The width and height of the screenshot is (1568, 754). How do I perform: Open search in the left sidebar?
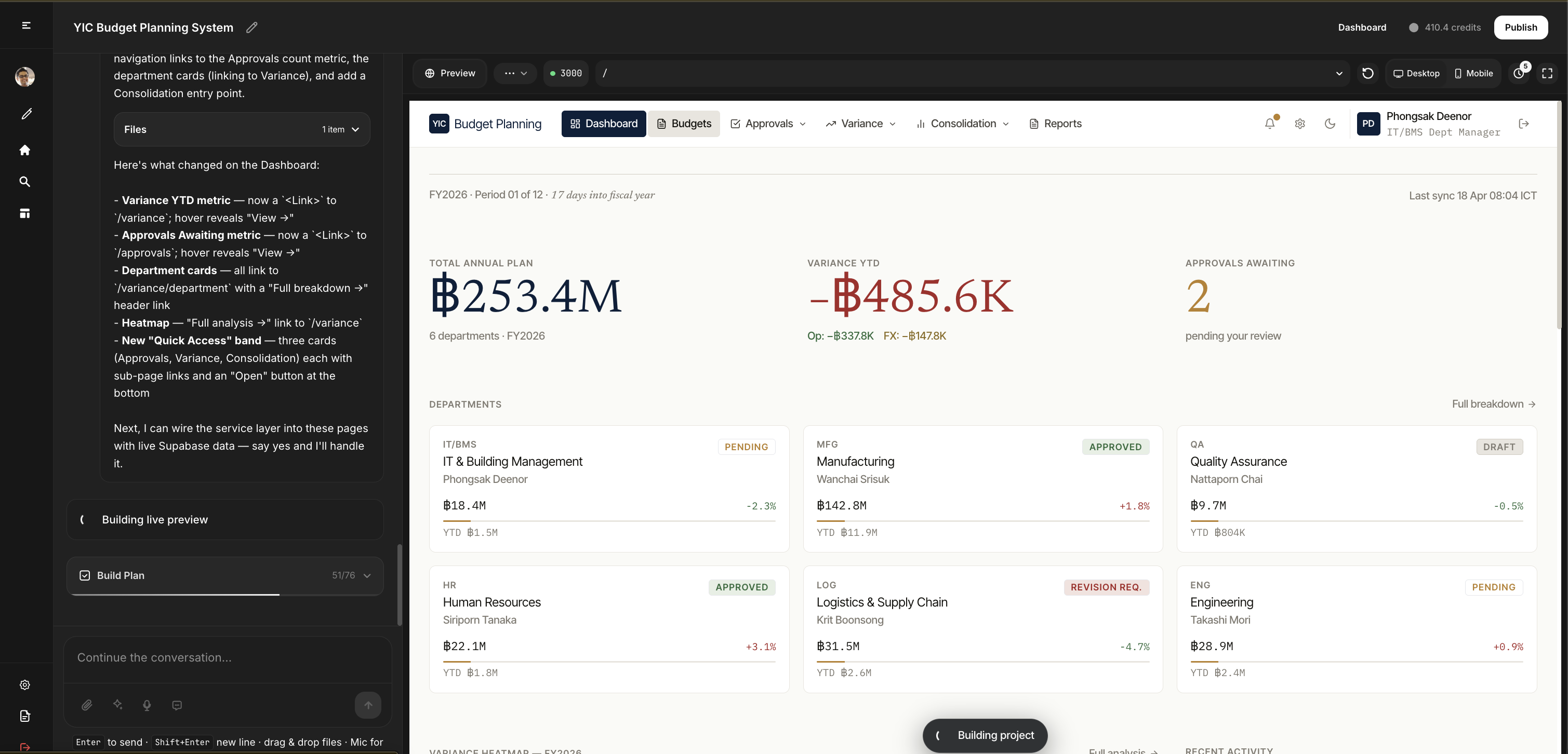point(24,181)
